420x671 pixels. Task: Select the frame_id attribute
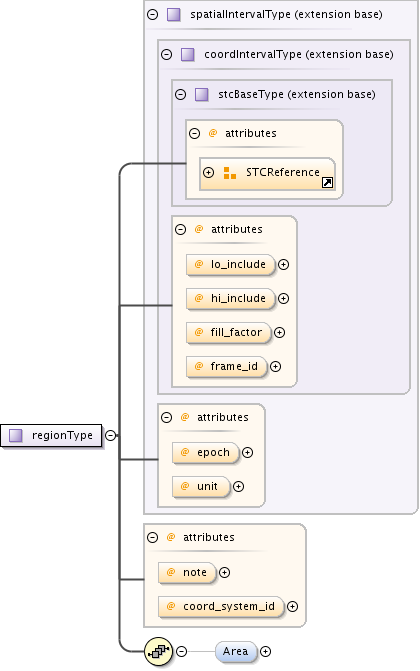pyautogui.click(x=226, y=366)
